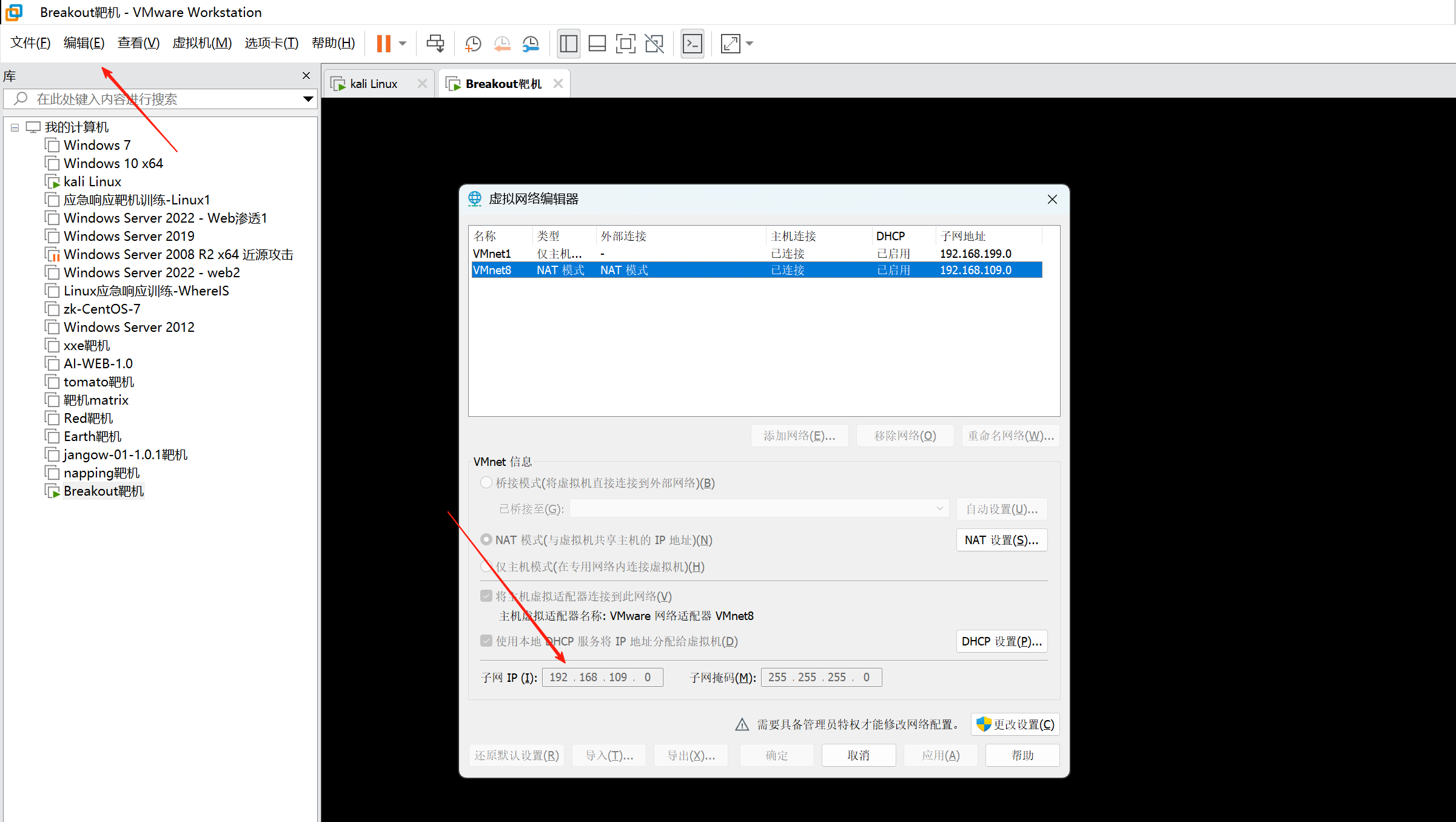
Task: Click the NAT 设置(S)... button
Action: pos(1001,540)
